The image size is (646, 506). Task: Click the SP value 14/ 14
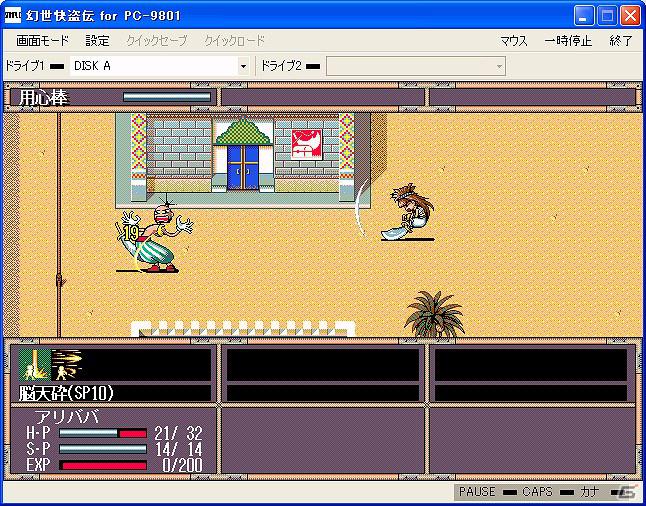178,450
